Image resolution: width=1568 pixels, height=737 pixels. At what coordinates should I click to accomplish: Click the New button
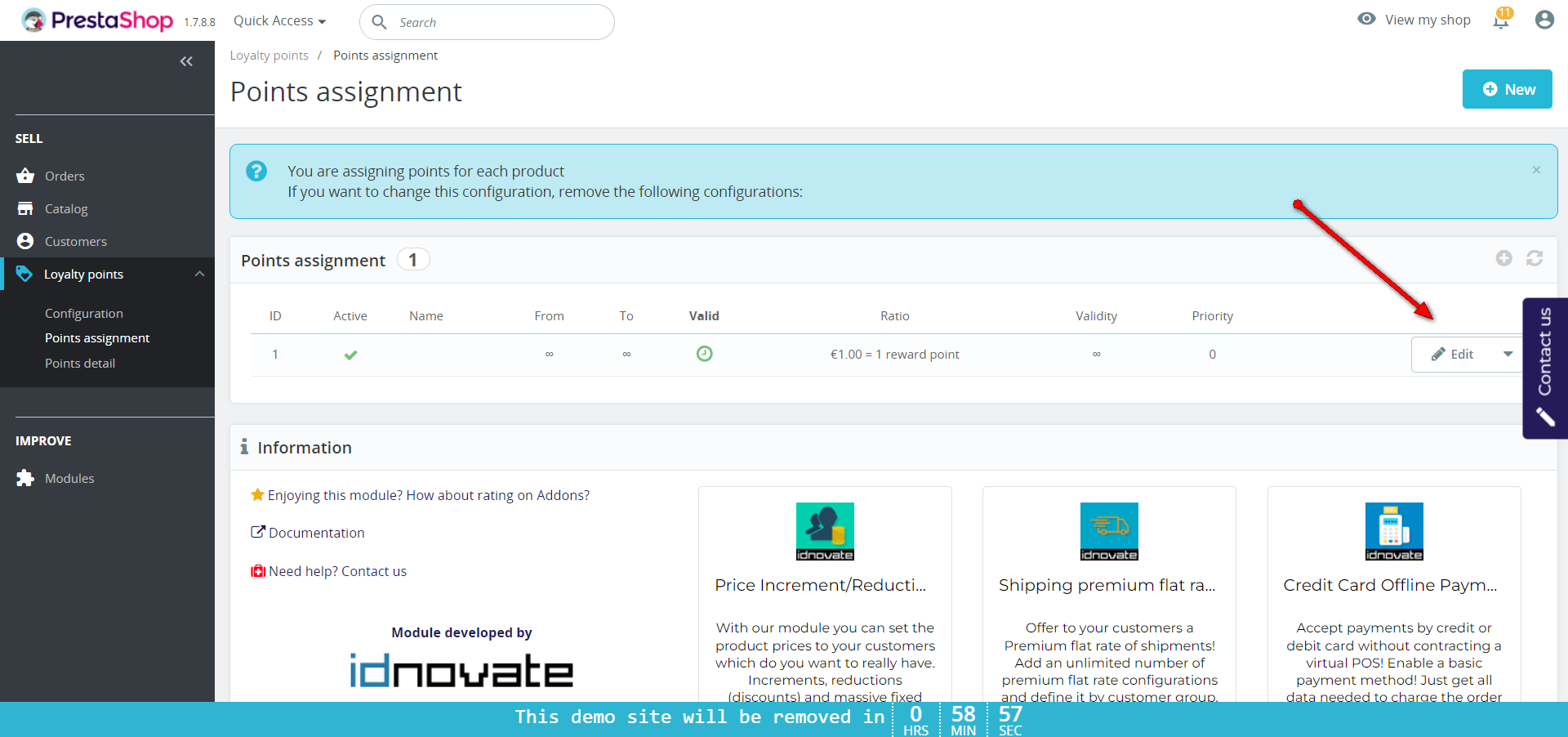click(1507, 89)
